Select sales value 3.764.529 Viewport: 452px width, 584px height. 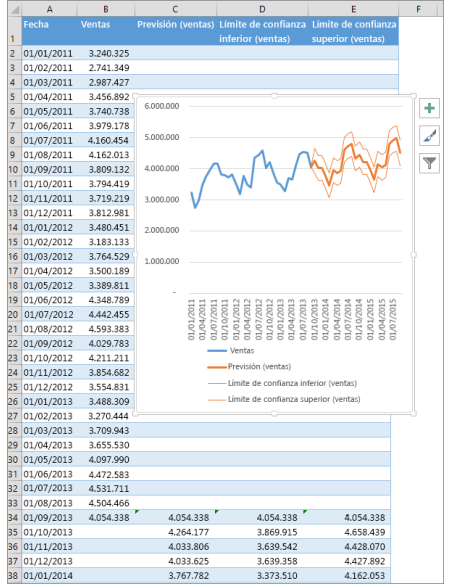point(106,257)
